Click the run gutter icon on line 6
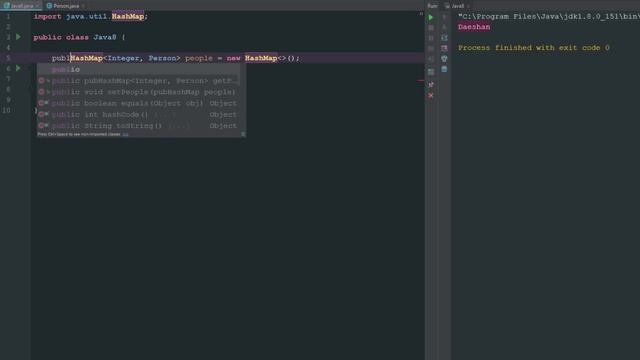 tap(18, 68)
